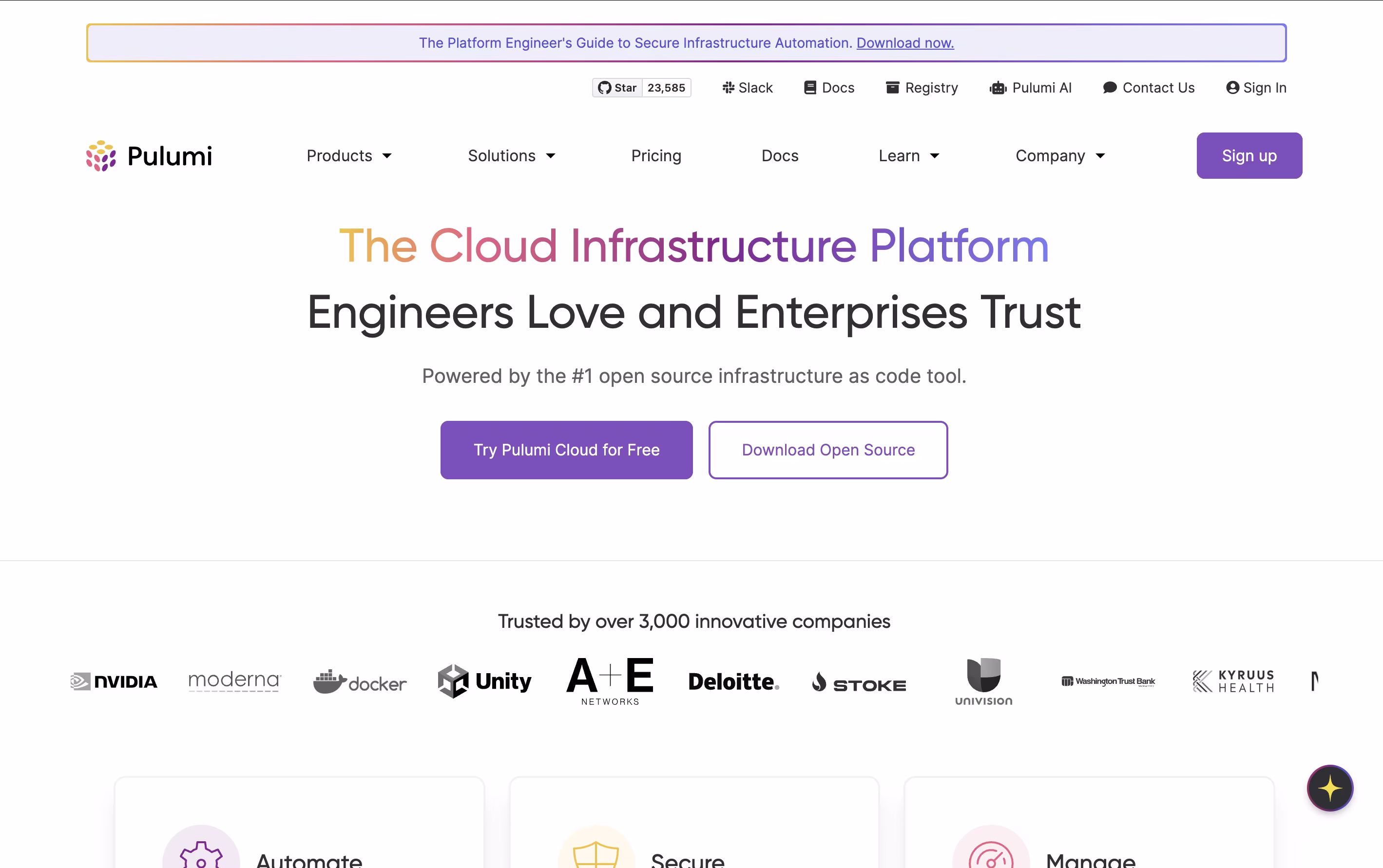Image resolution: width=1383 pixels, height=868 pixels.
Task: Open the Slack link text
Action: tap(756, 88)
